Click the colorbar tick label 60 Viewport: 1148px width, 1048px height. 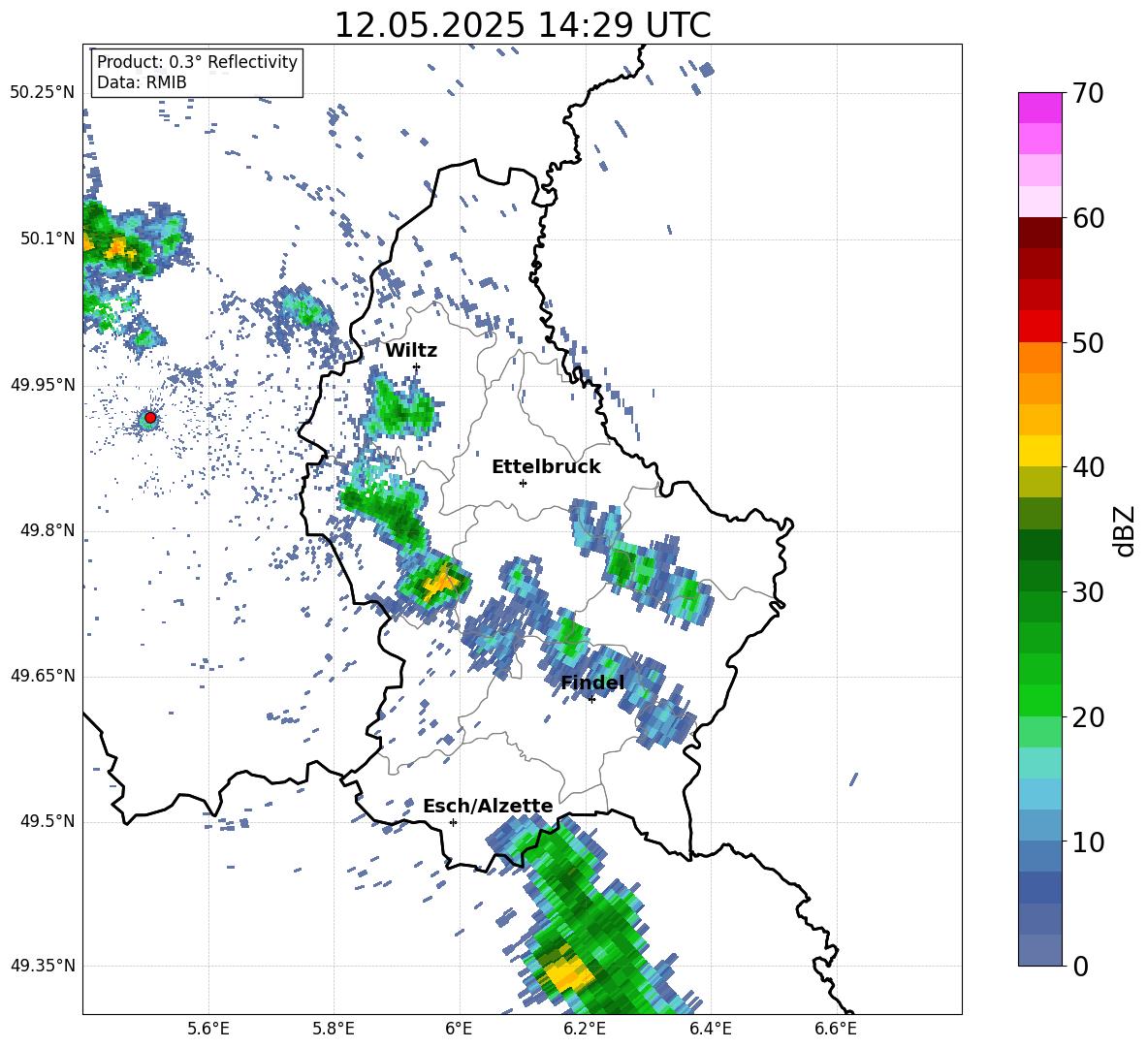tap(1087, 218)
